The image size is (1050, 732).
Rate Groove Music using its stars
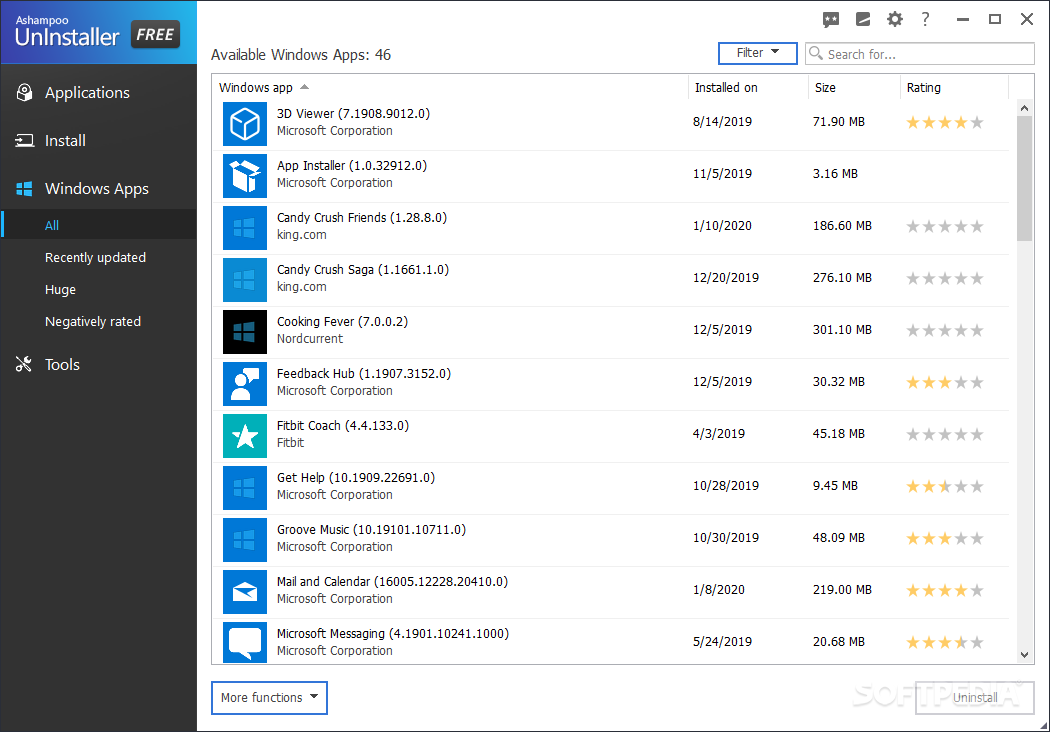point(944,538)
